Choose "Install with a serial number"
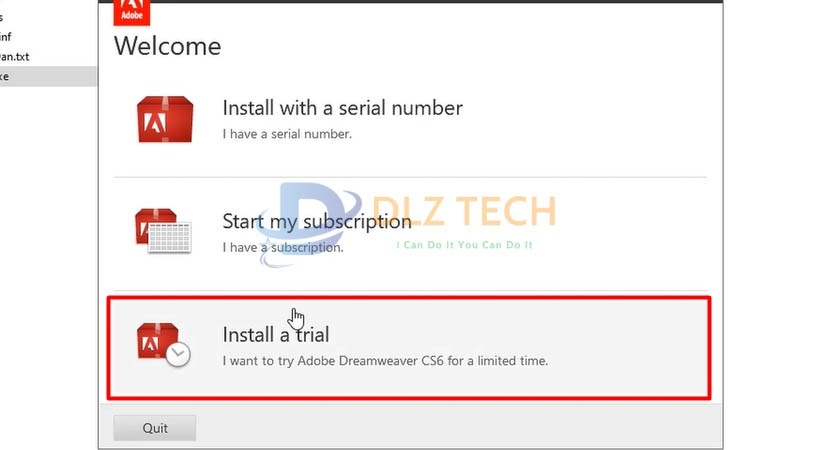 [342, 108]
